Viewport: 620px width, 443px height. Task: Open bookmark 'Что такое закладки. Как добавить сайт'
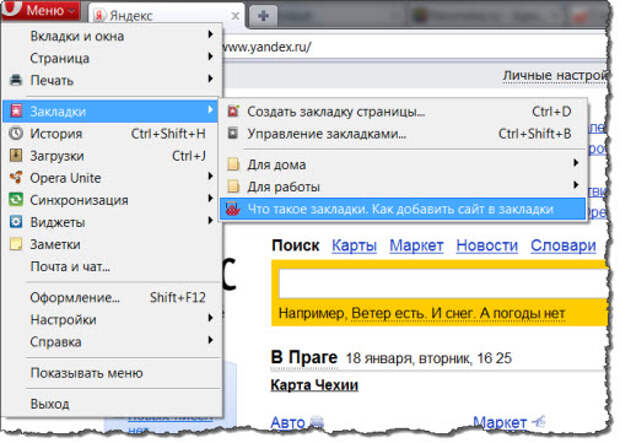[403, 209]
